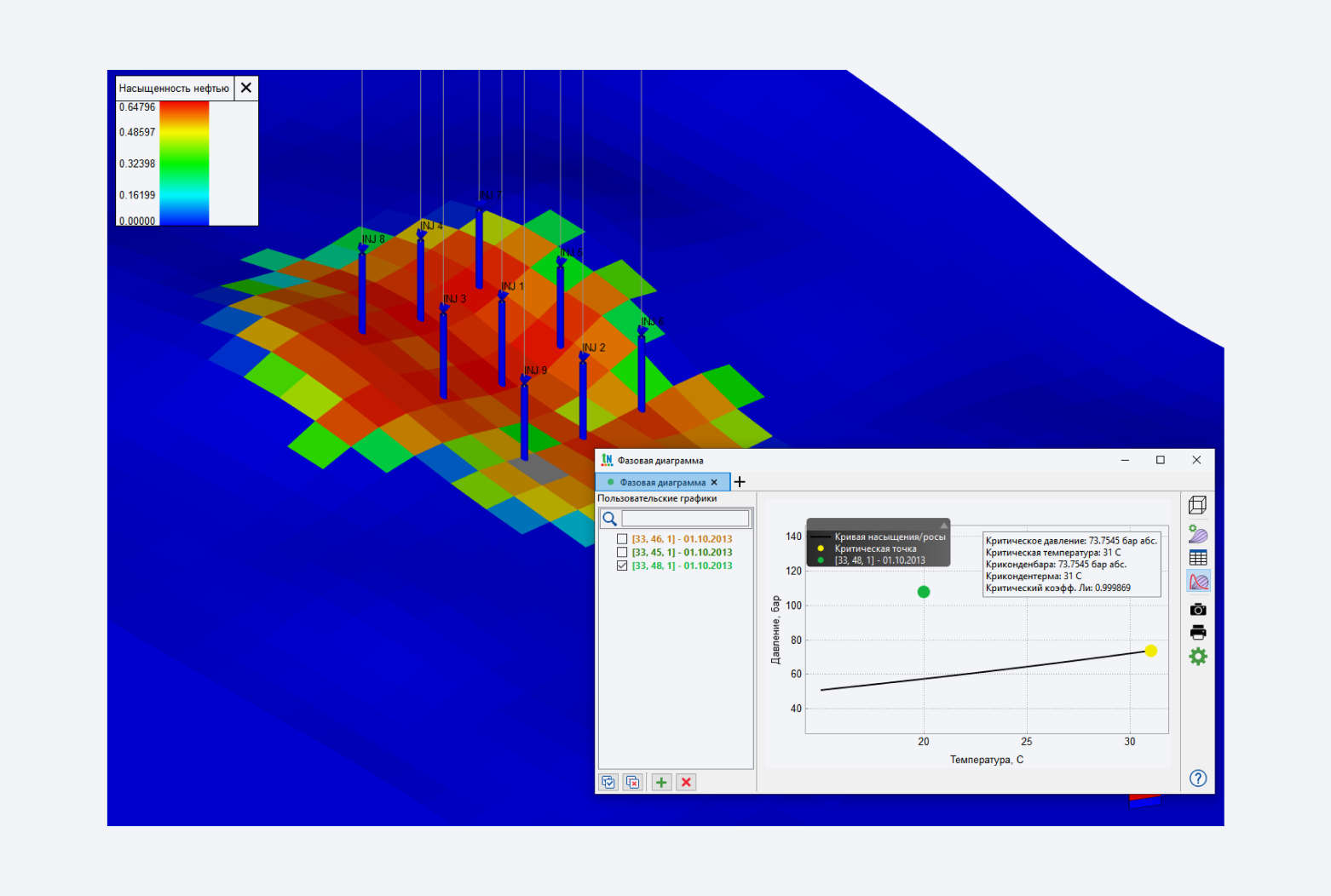
Task: Toggle the phase diagram curves icon
Action: [1198, 582]
